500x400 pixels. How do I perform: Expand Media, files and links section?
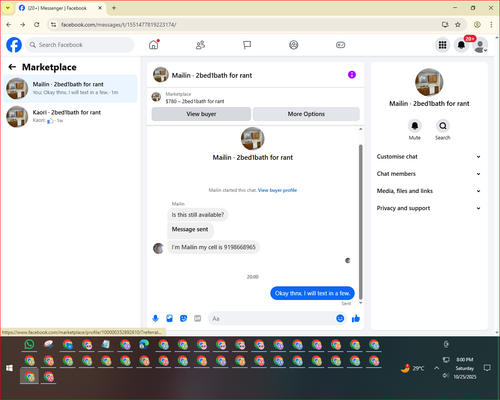tap(429, 191)
